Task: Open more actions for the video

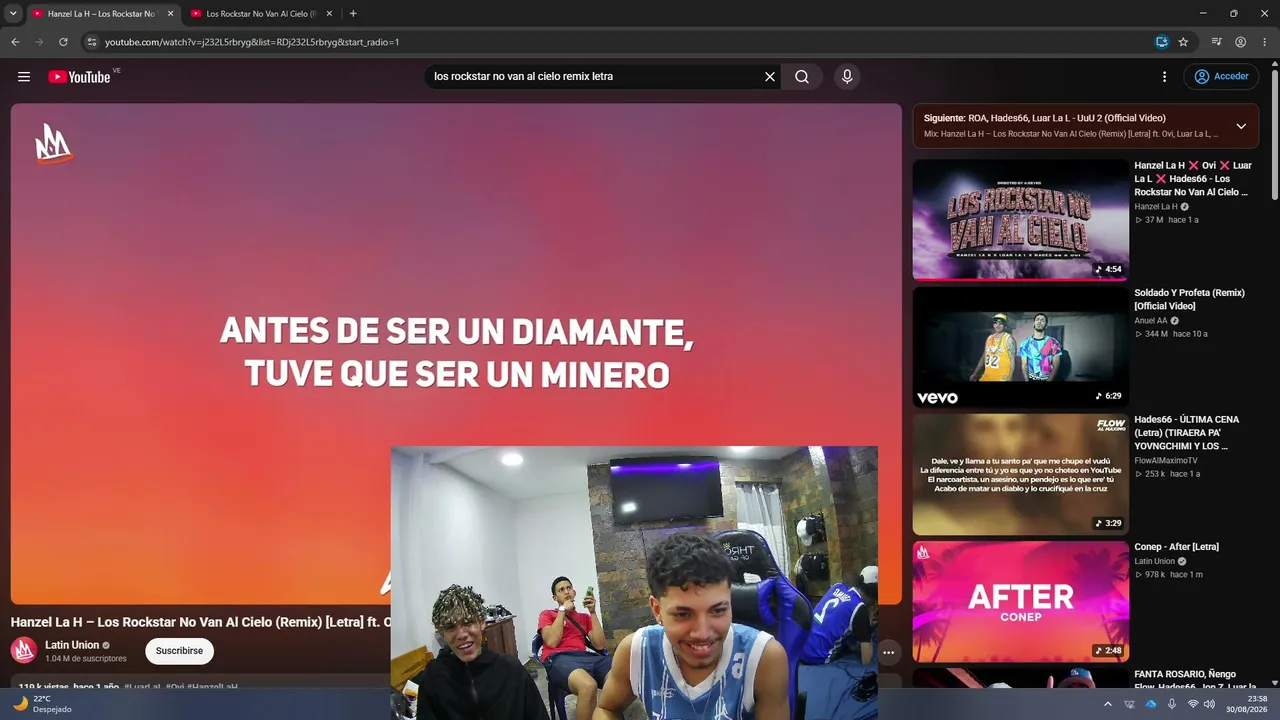Action: (x=888, y=653)
